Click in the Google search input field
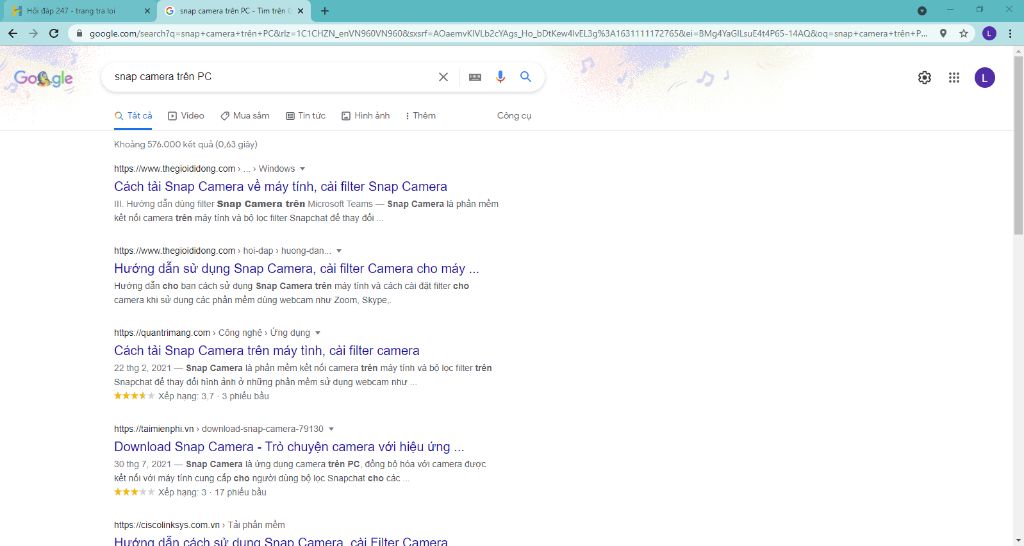The height and width of the screenshot is (546, 1024). (x=271, y=77)
